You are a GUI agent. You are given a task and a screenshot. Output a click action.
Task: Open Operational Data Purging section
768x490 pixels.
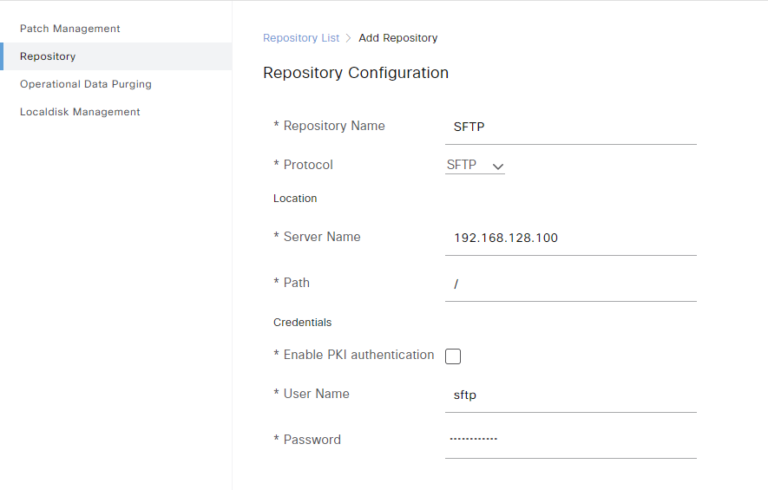coord(86,84)
